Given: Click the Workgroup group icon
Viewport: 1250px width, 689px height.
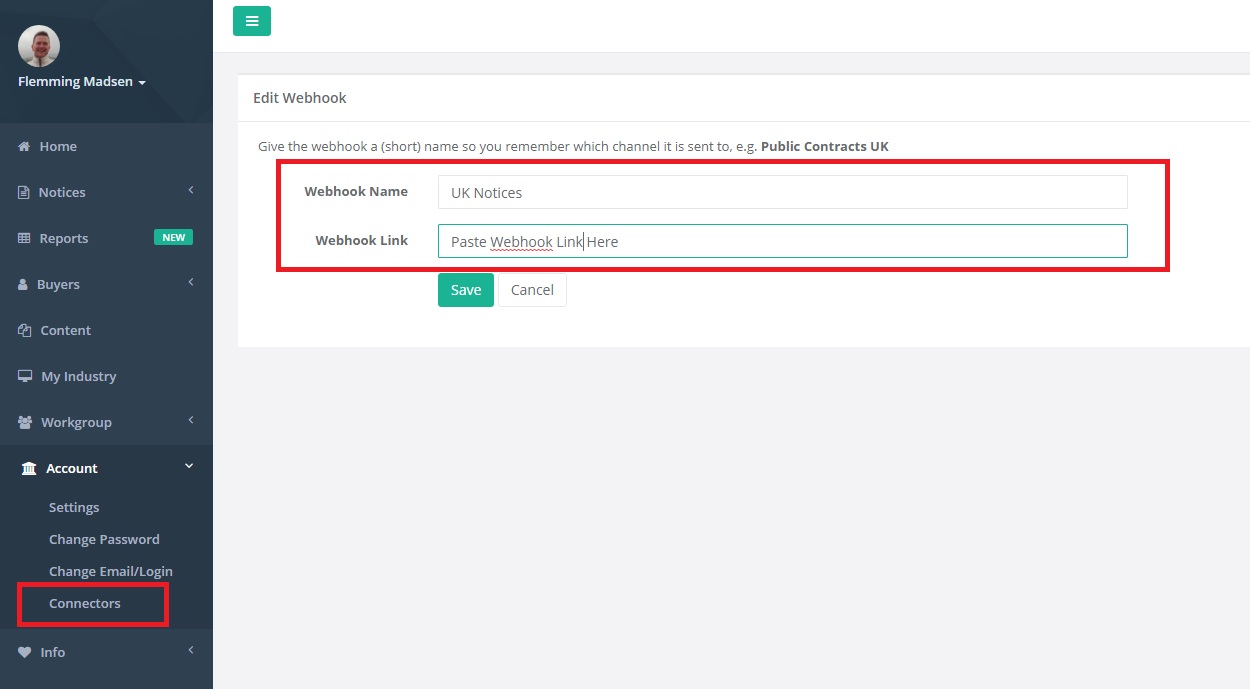Looking at the screenshot, I should [x=23, y=421].
